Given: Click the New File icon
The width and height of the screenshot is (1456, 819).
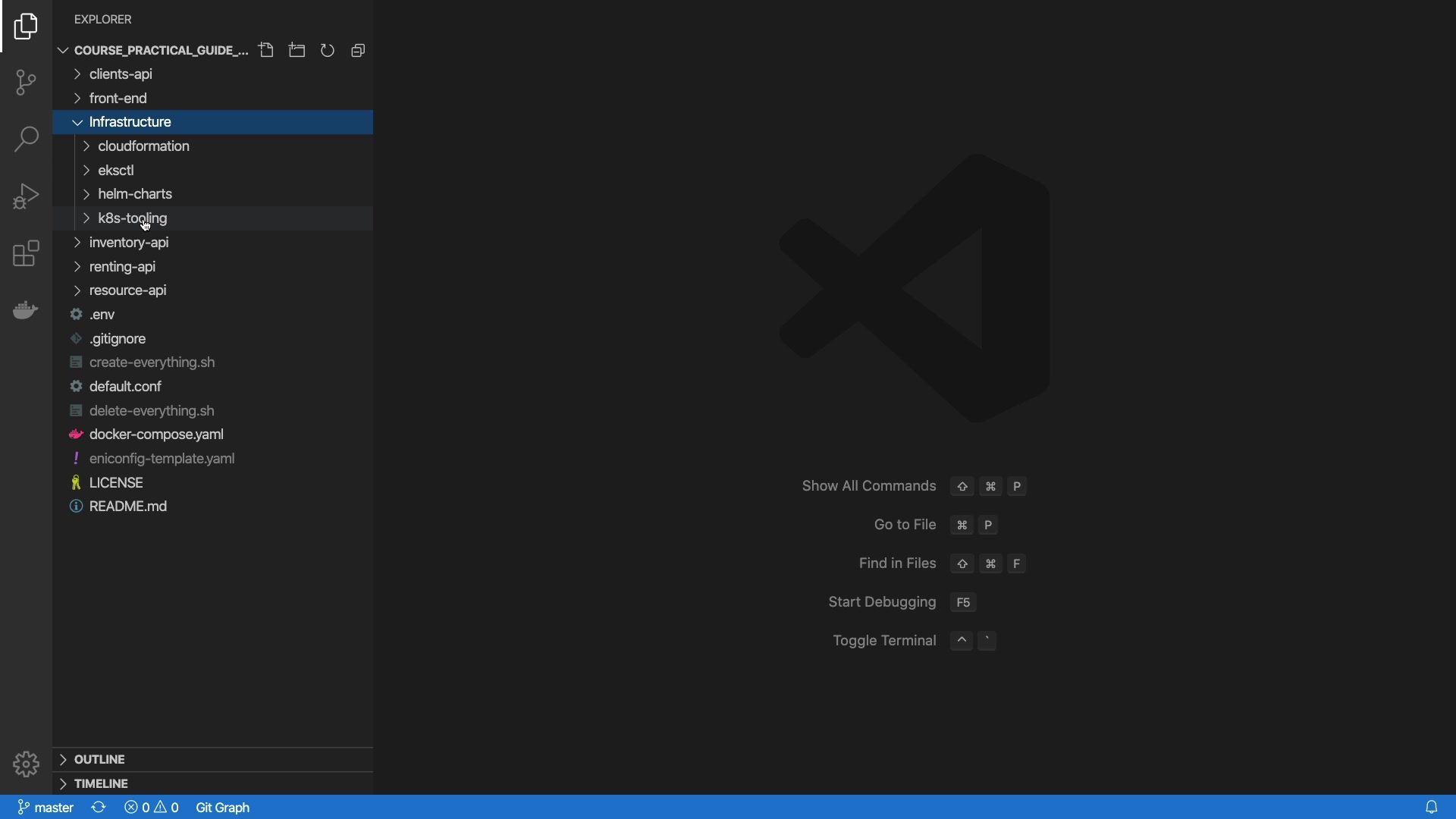Looking at the screenshot, I should tap(266, 51).
